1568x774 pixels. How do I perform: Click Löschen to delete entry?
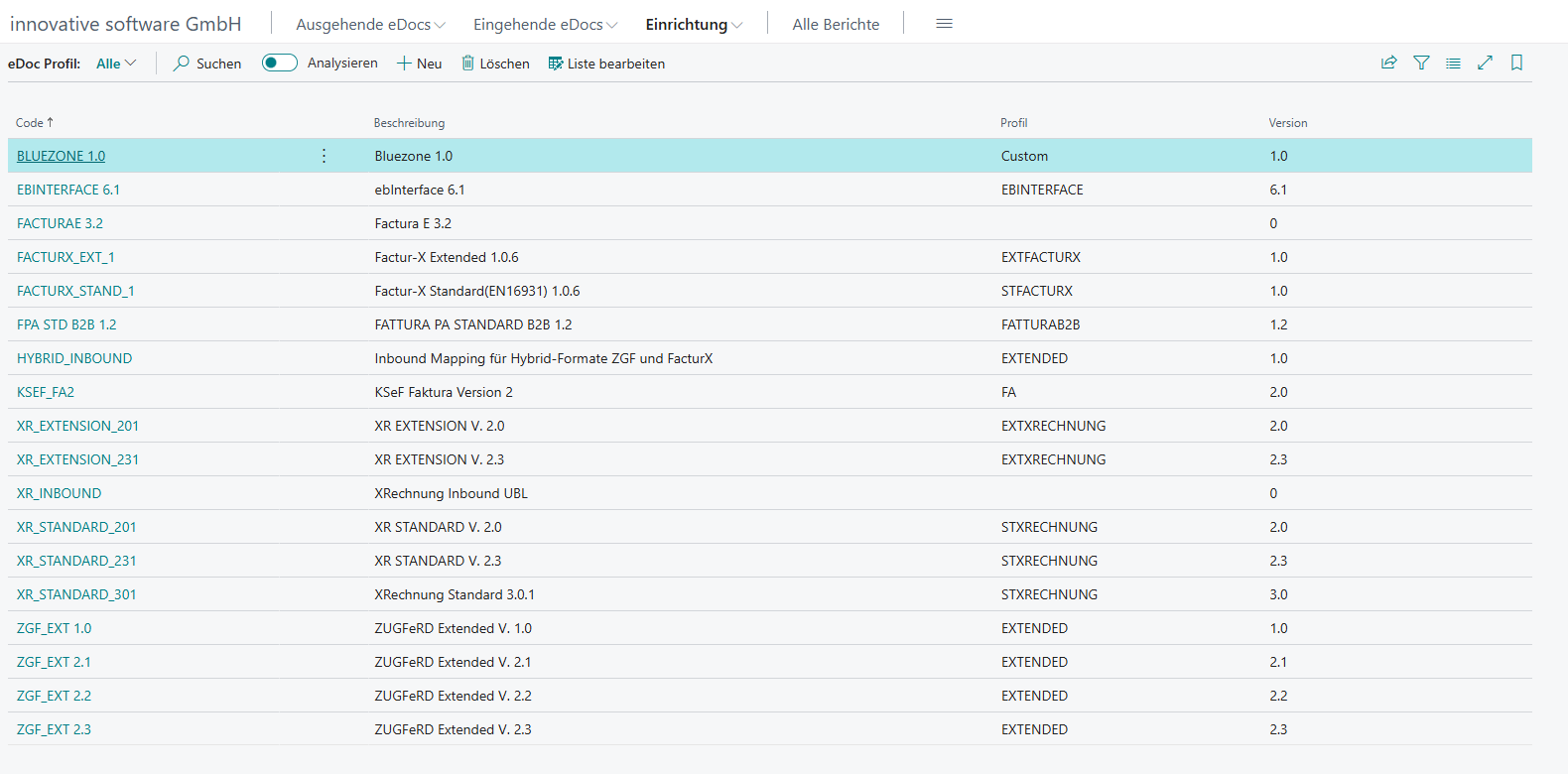coord(495,64)
